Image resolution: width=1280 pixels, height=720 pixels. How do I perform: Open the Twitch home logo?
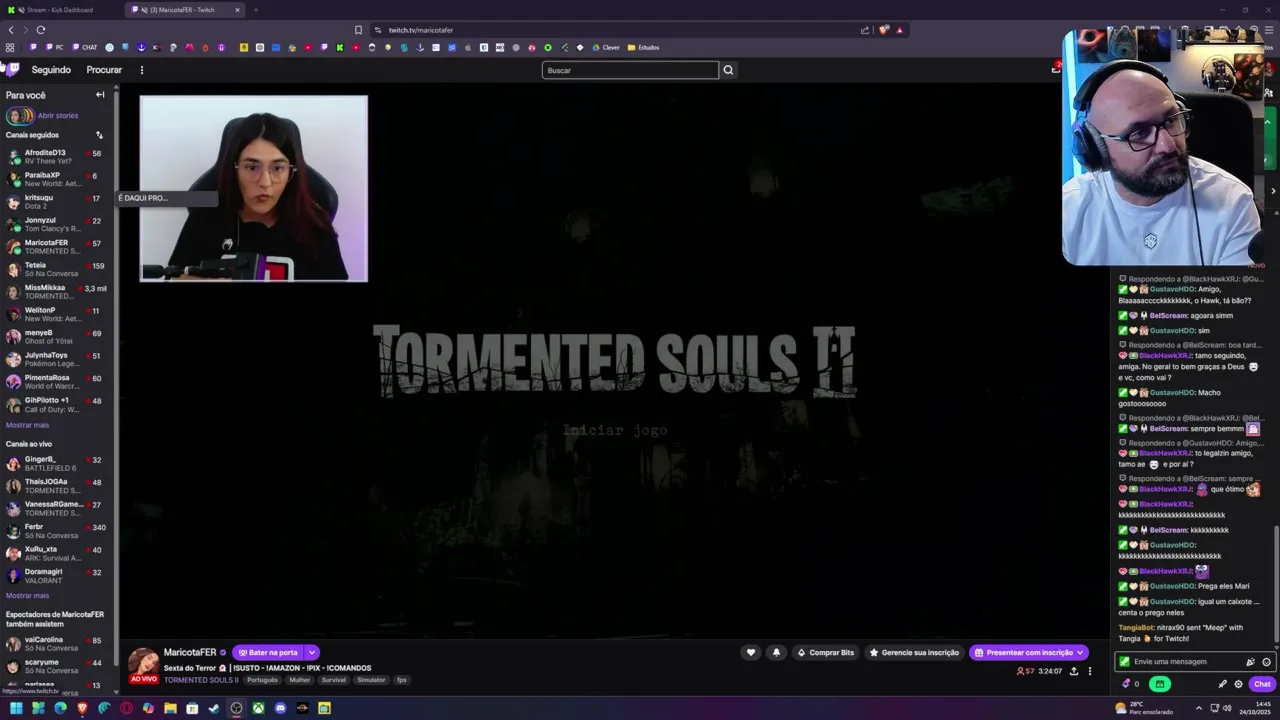point(12,69)
